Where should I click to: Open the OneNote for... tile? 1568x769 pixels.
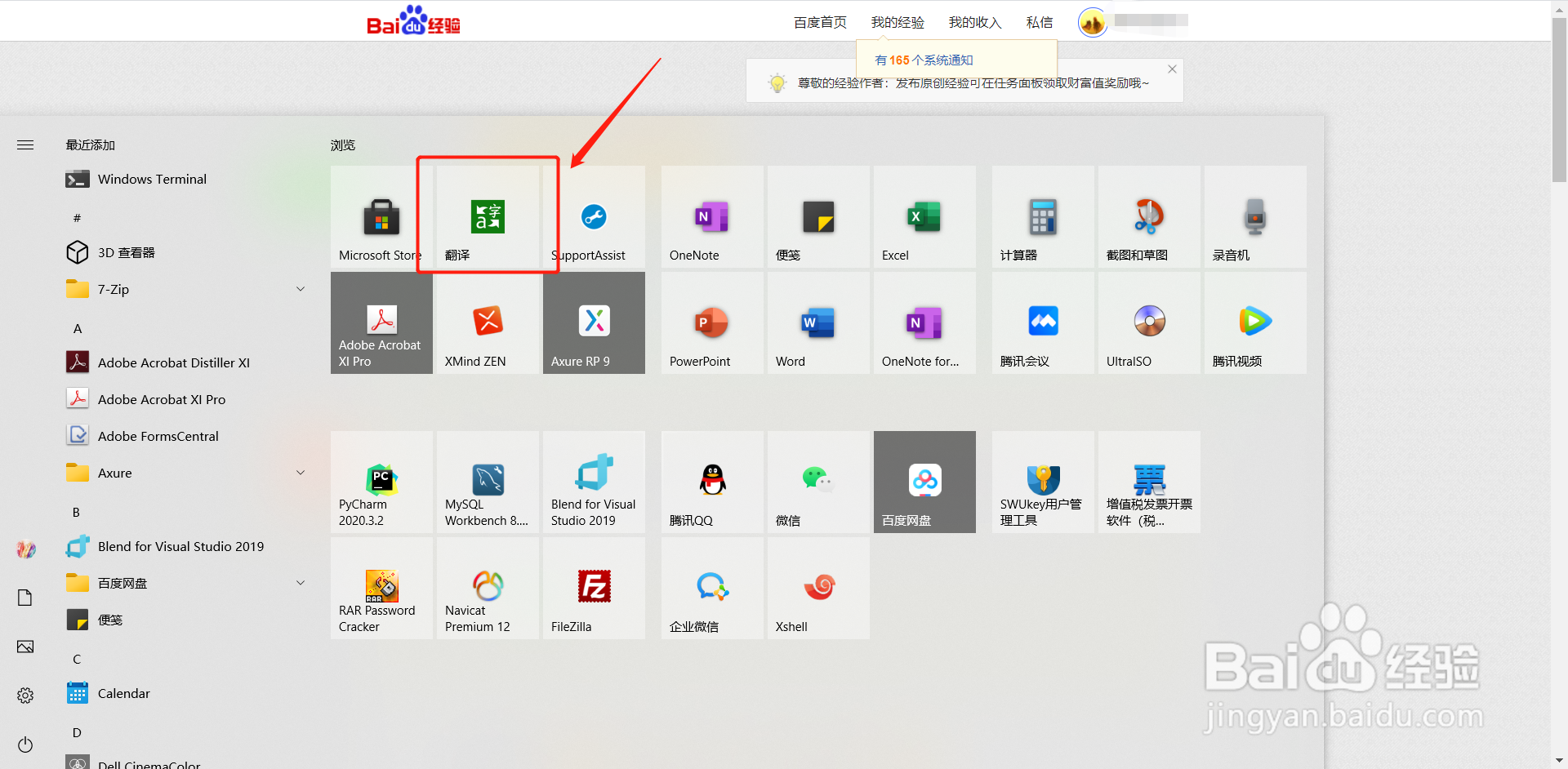pyautogui.click(x=924, y=323)
